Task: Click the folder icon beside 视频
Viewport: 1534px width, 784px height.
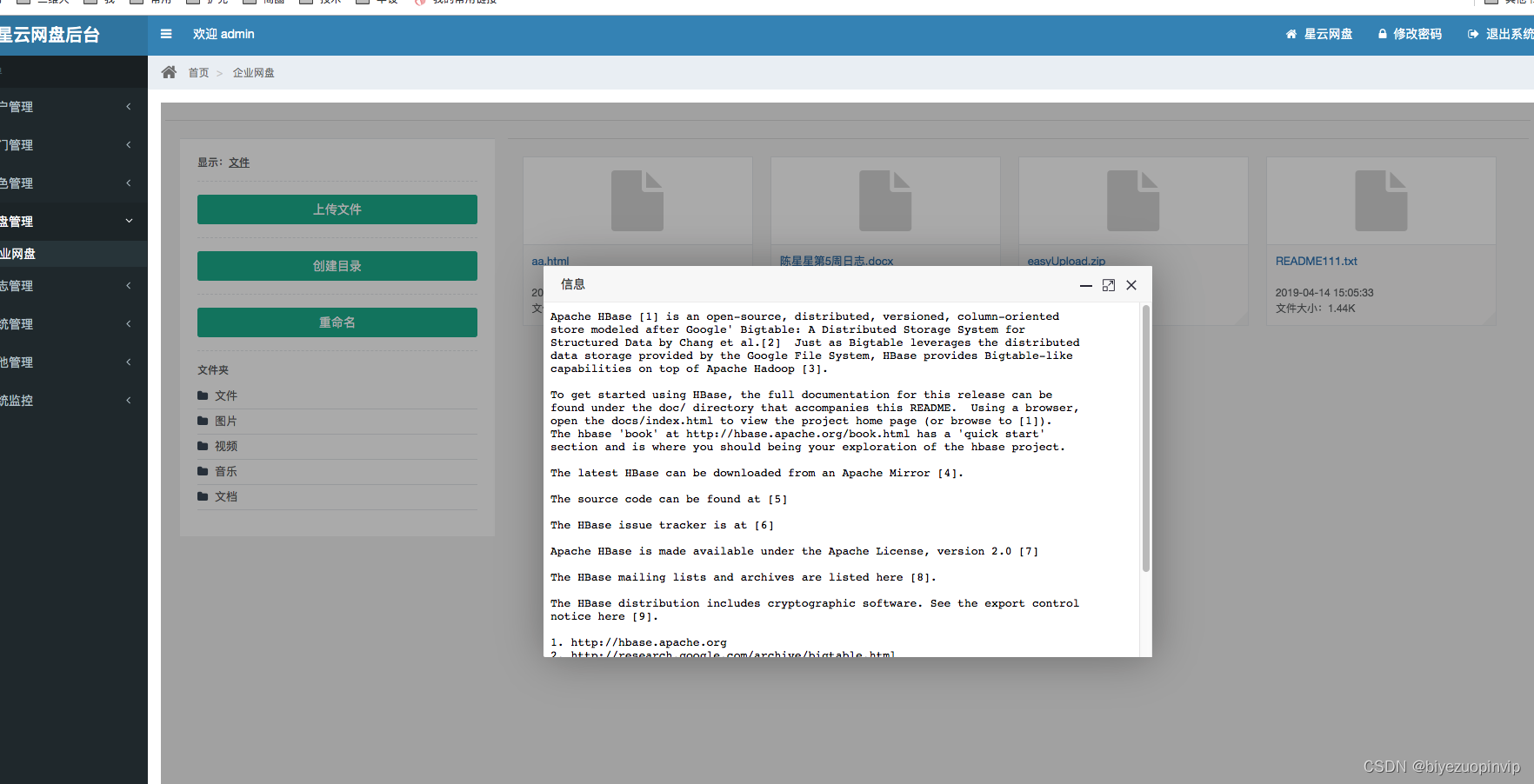Action: click(x=203, y=446)
